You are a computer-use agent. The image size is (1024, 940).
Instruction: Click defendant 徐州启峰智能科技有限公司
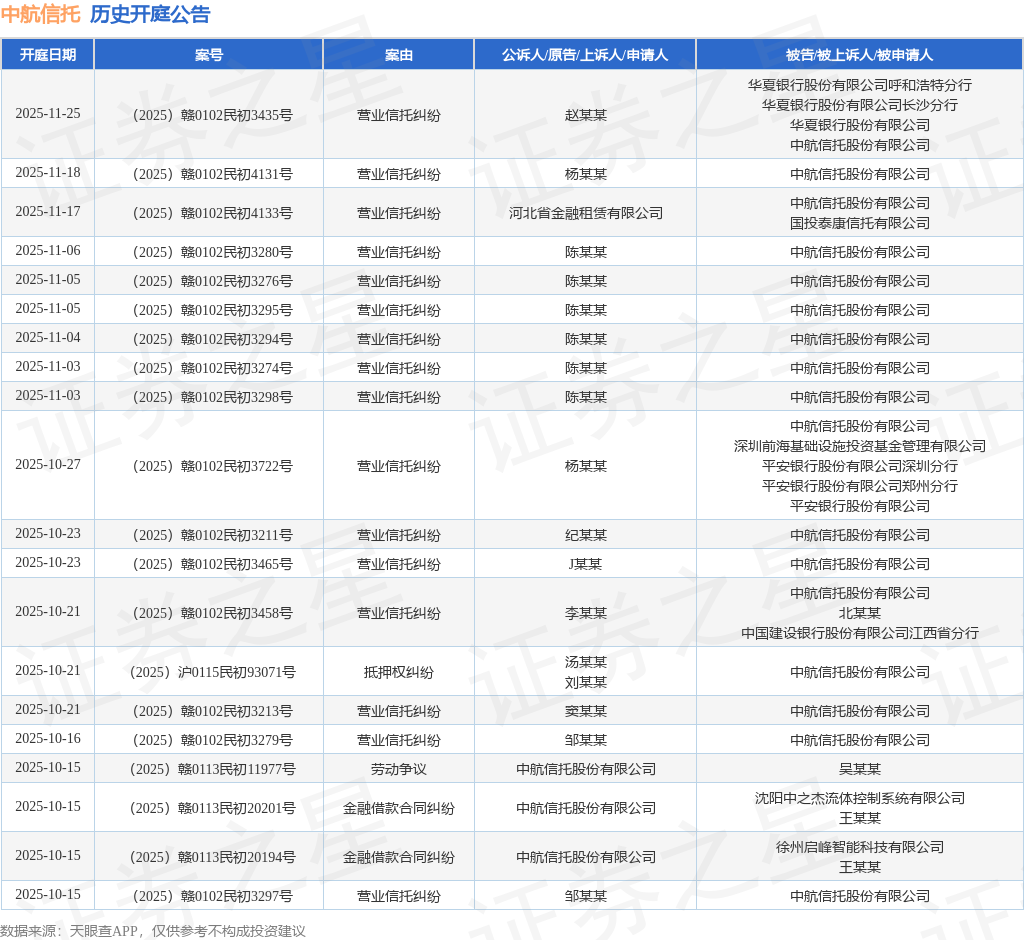tap(859, 847)
